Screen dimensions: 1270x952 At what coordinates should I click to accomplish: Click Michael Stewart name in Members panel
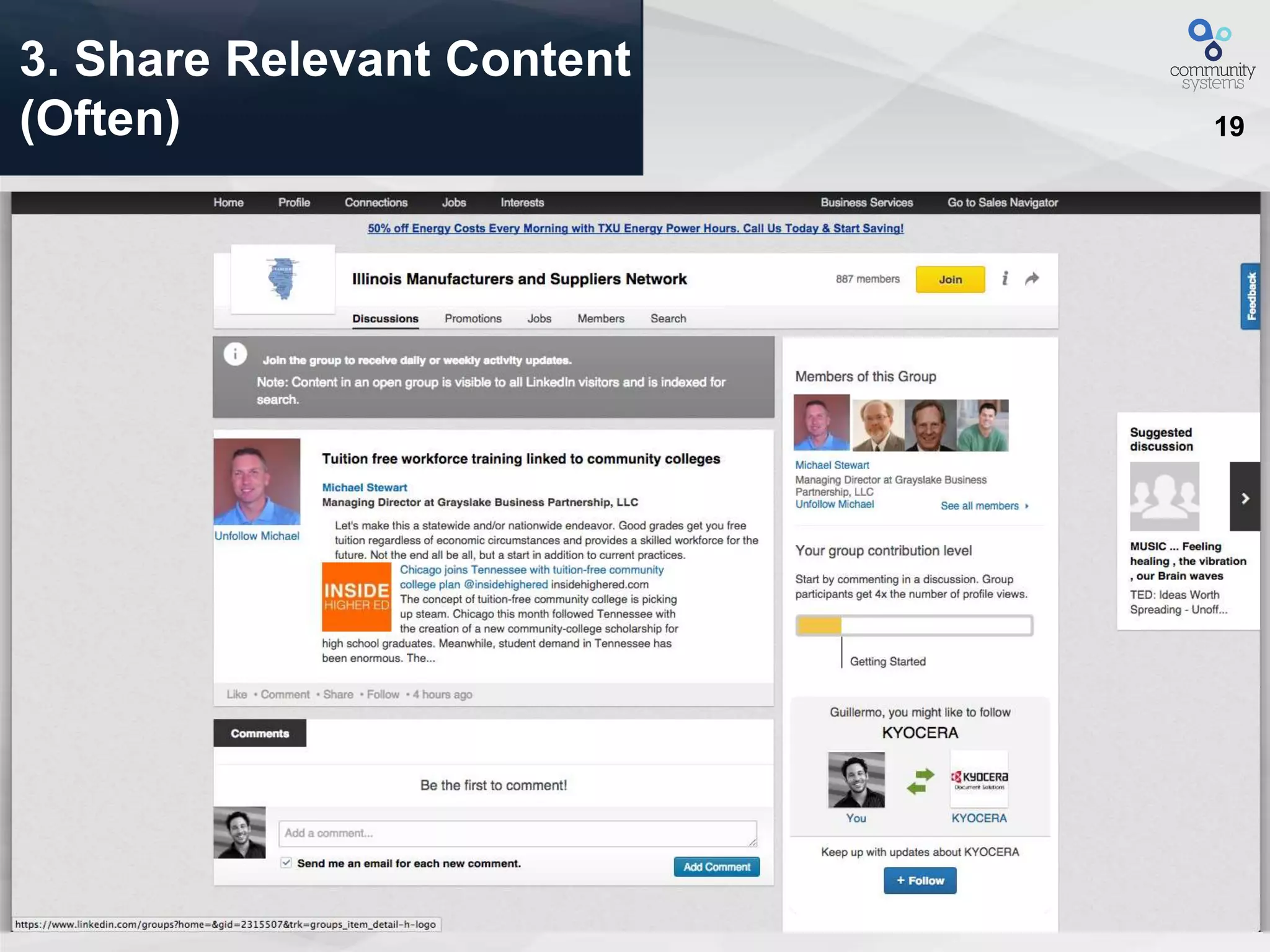point(832,465)
